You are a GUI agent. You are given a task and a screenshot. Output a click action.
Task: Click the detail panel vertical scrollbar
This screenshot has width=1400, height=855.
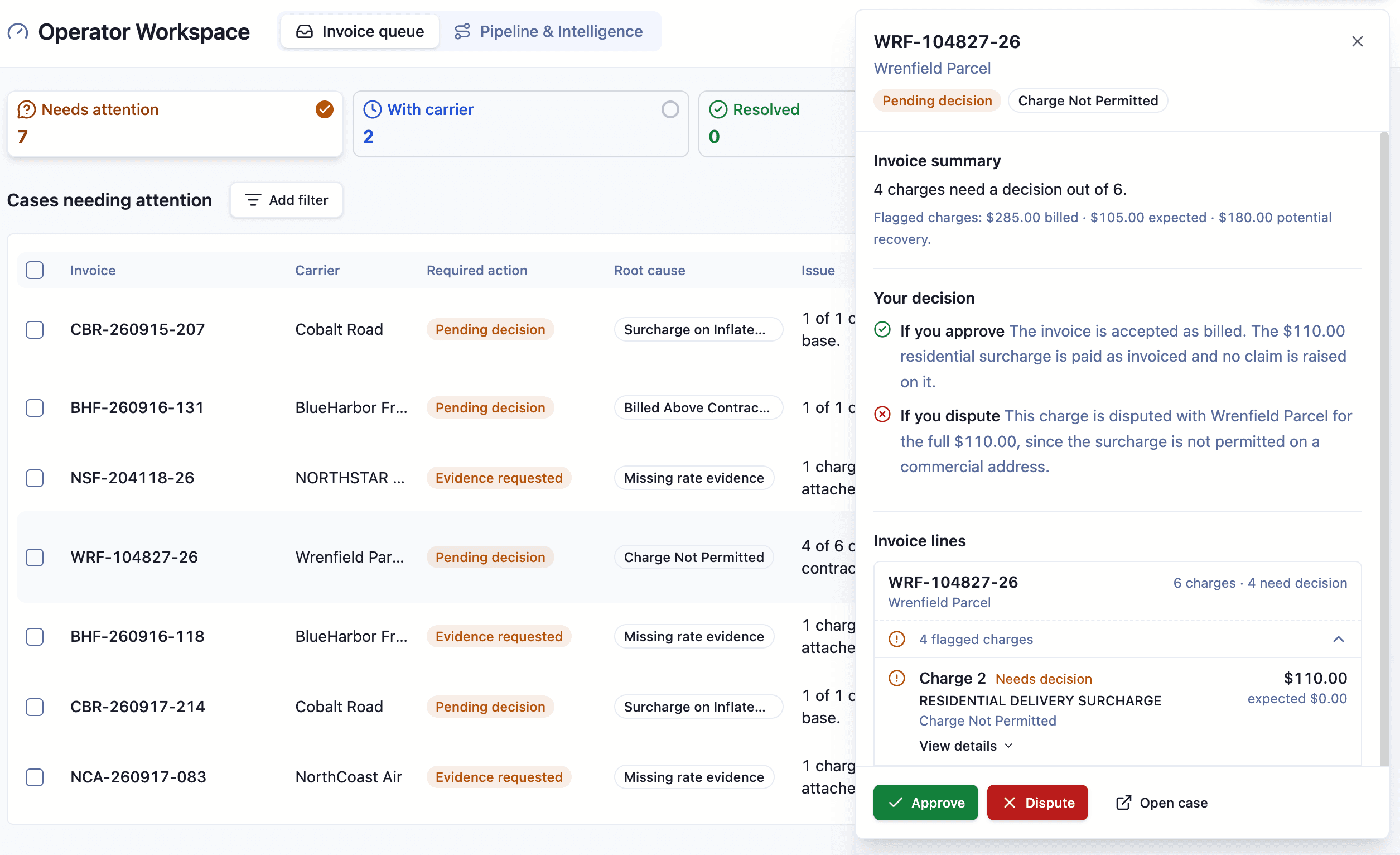pyautogui.click(x=1384, y=448)
